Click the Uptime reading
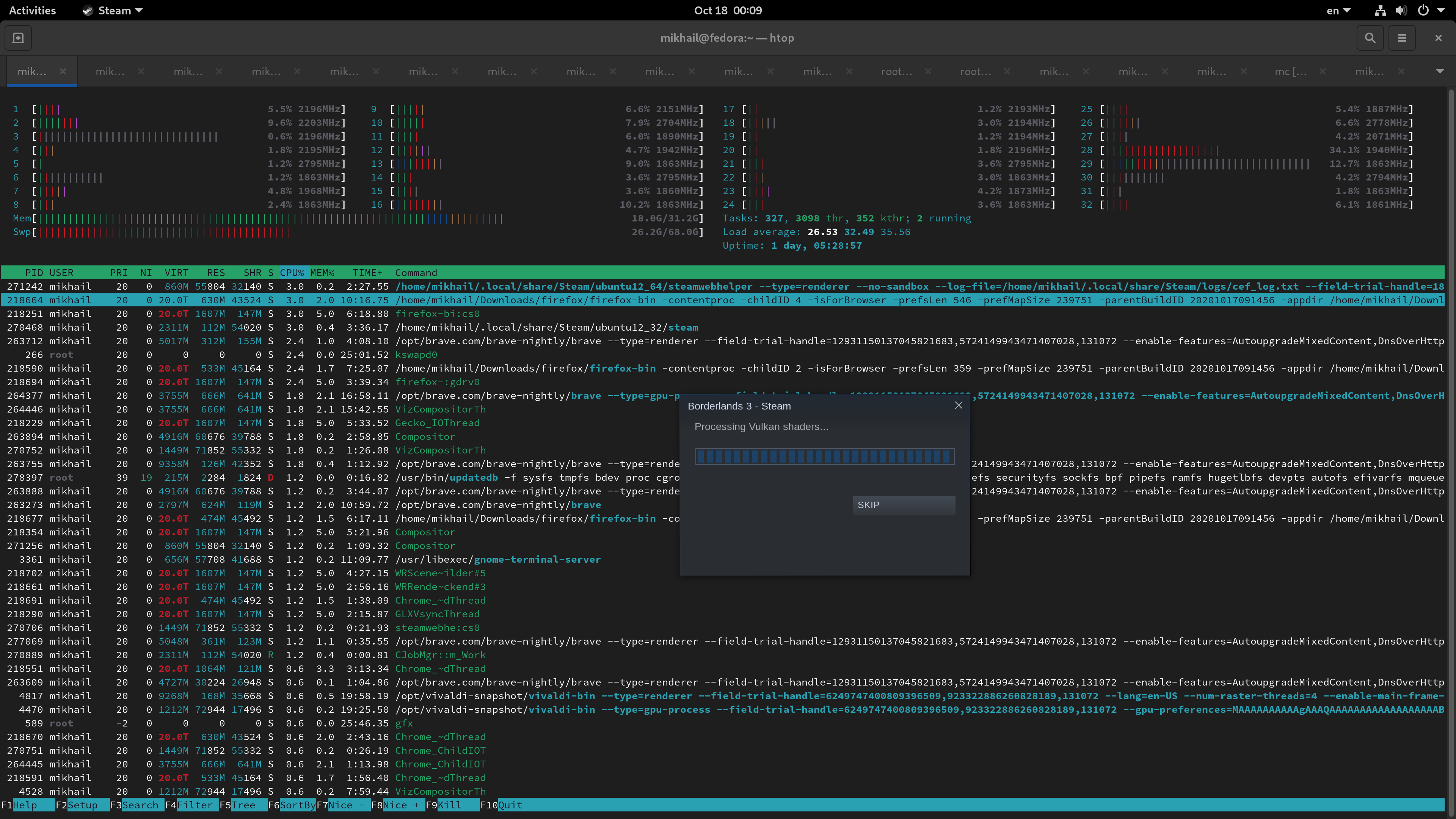This screenshot has width=1456, height=819. point(792,245)
